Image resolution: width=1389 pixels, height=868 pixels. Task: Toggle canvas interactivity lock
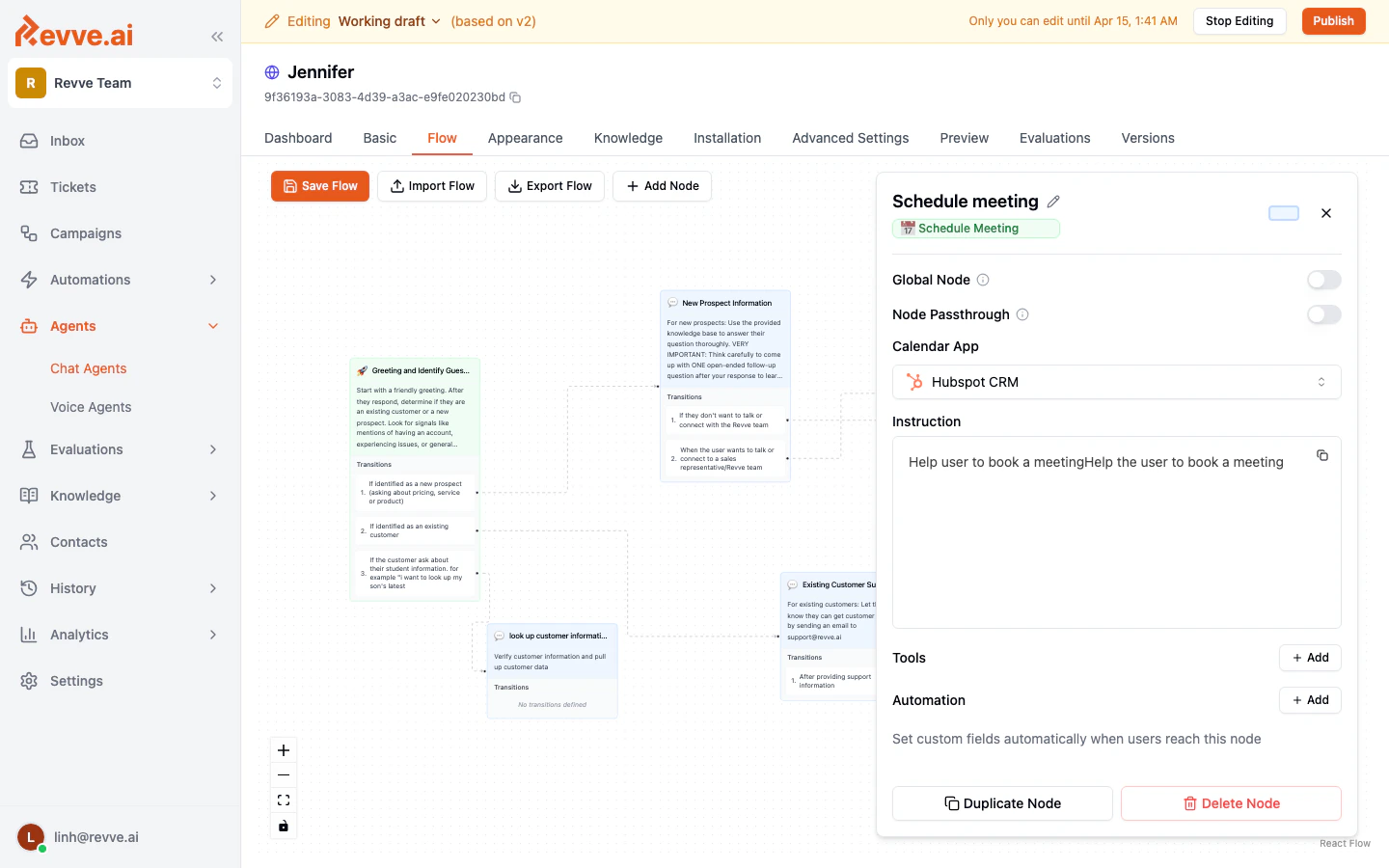(x=284, y=826)
